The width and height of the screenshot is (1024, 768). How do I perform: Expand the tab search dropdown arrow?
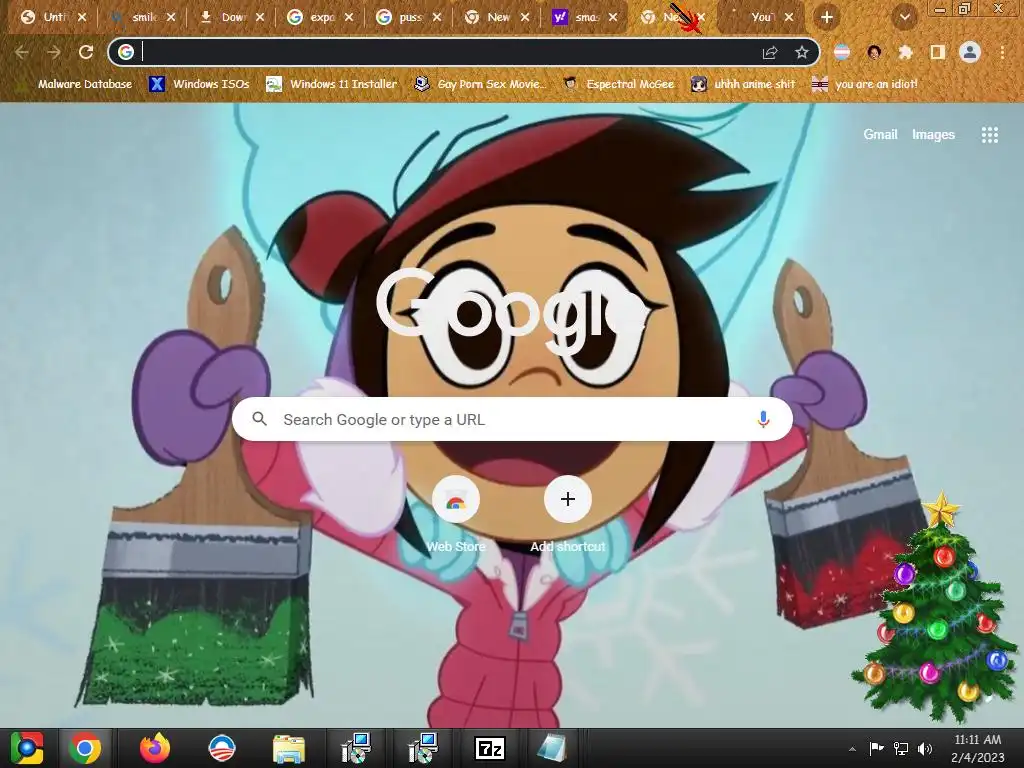point(904,18)
